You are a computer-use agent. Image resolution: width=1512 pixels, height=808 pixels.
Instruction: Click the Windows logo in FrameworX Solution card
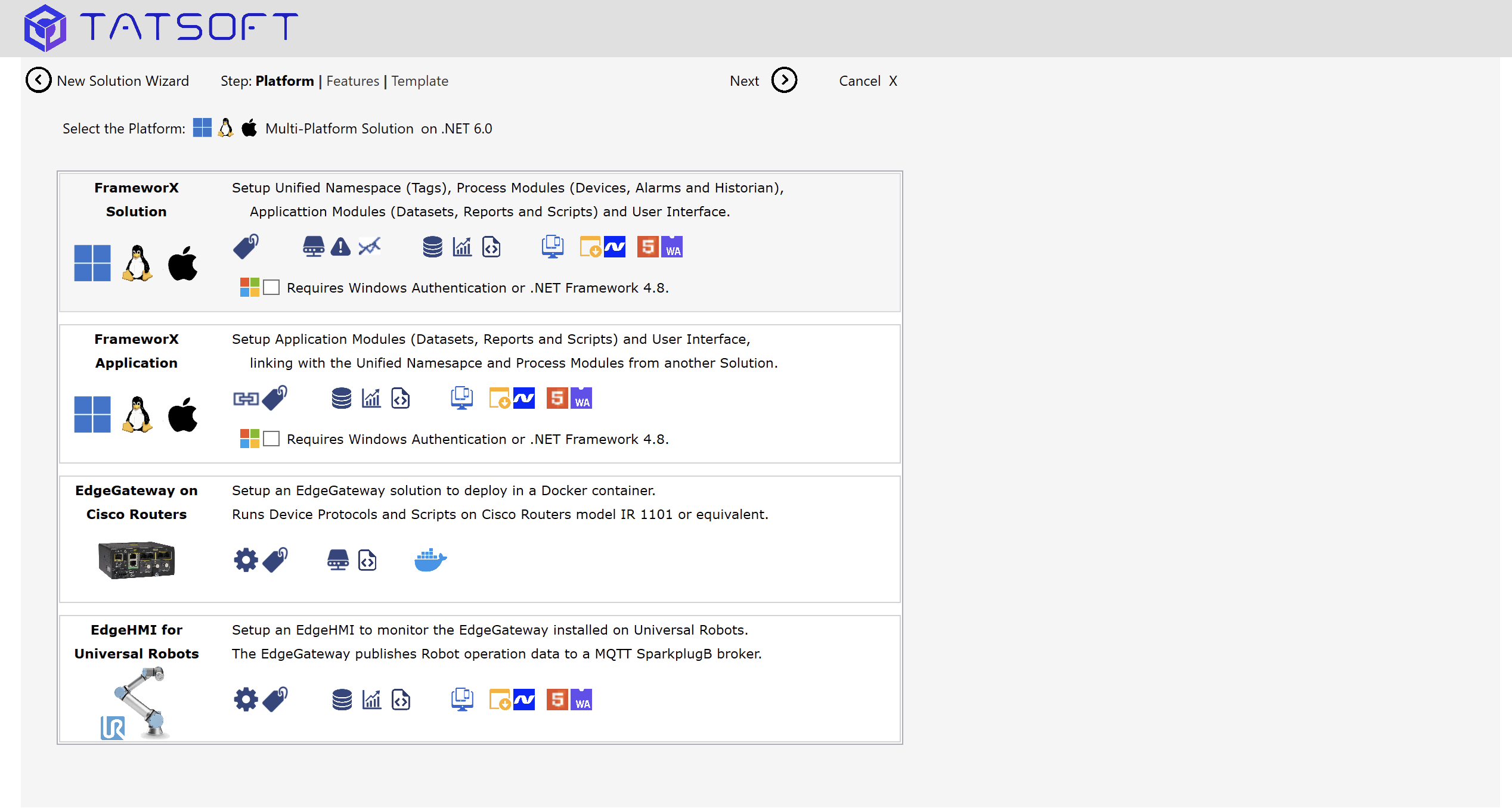pyautogui.click(x=92, y=263)
